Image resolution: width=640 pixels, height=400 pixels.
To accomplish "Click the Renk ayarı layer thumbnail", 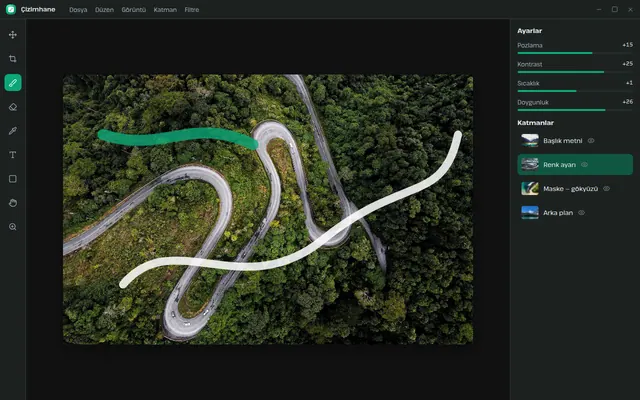I will click(x=530, y=165).
